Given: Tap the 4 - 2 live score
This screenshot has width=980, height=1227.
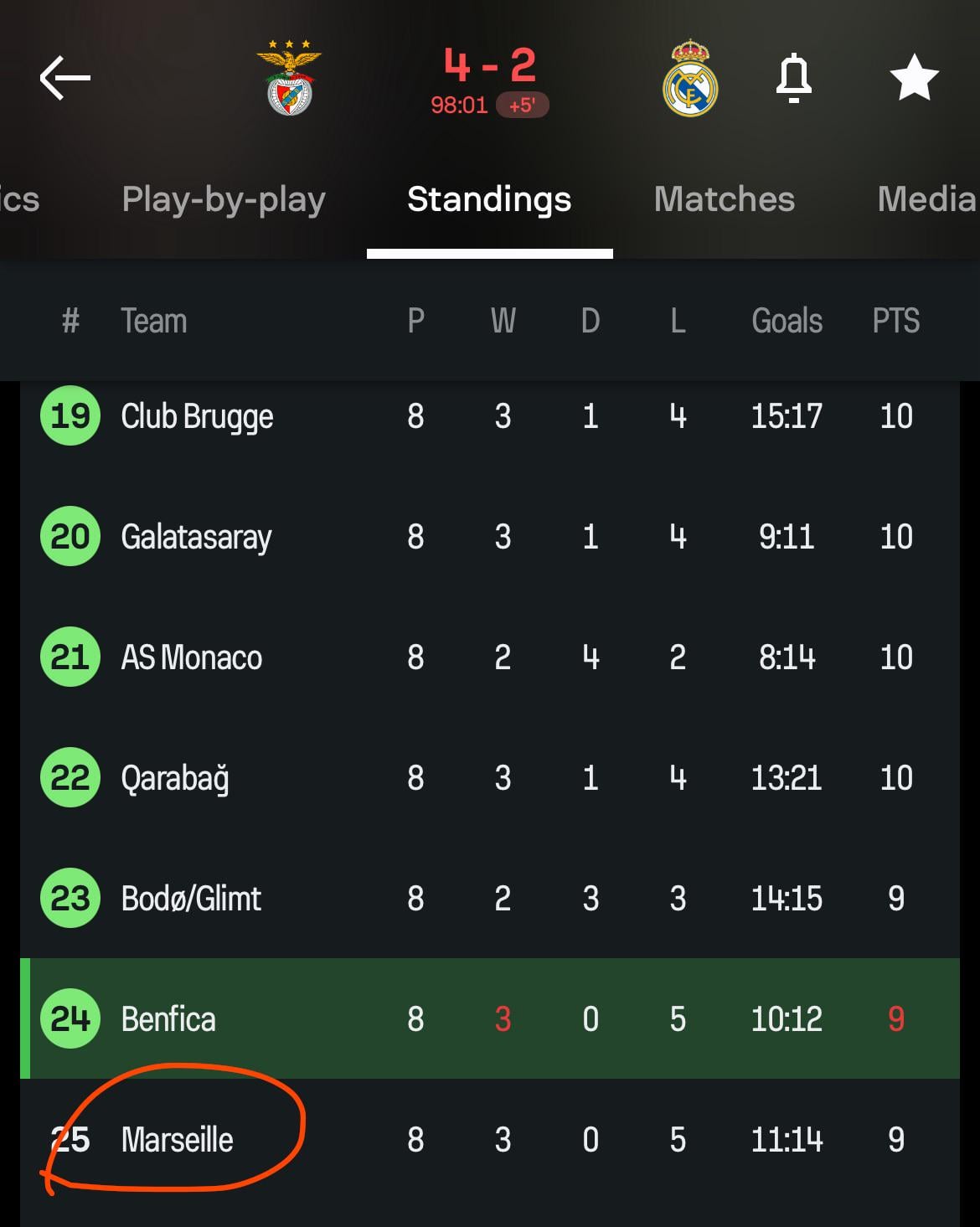Looking at the screenshot, I should (489, 65).
